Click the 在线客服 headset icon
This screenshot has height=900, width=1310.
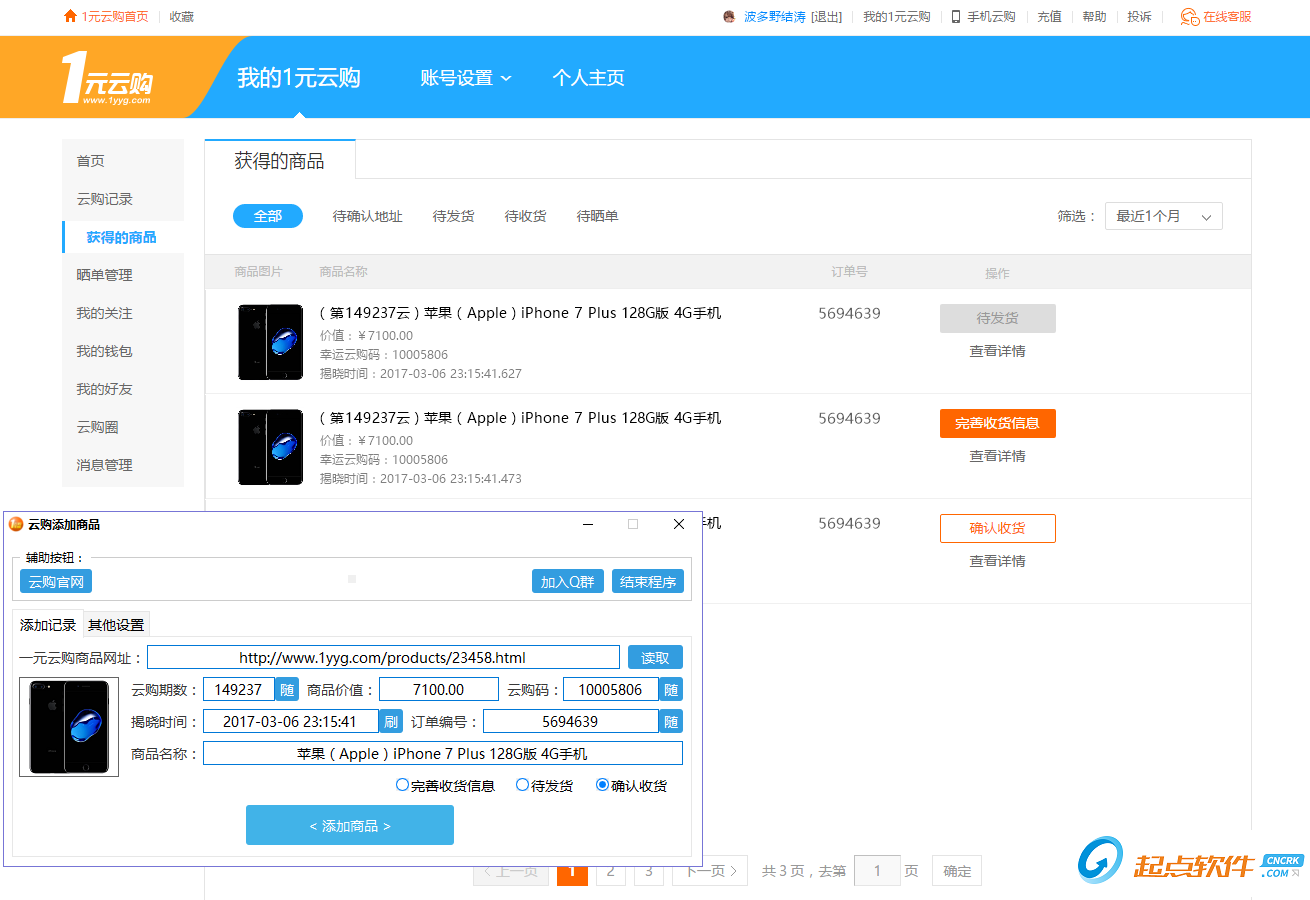click(x=1189, y=17)
